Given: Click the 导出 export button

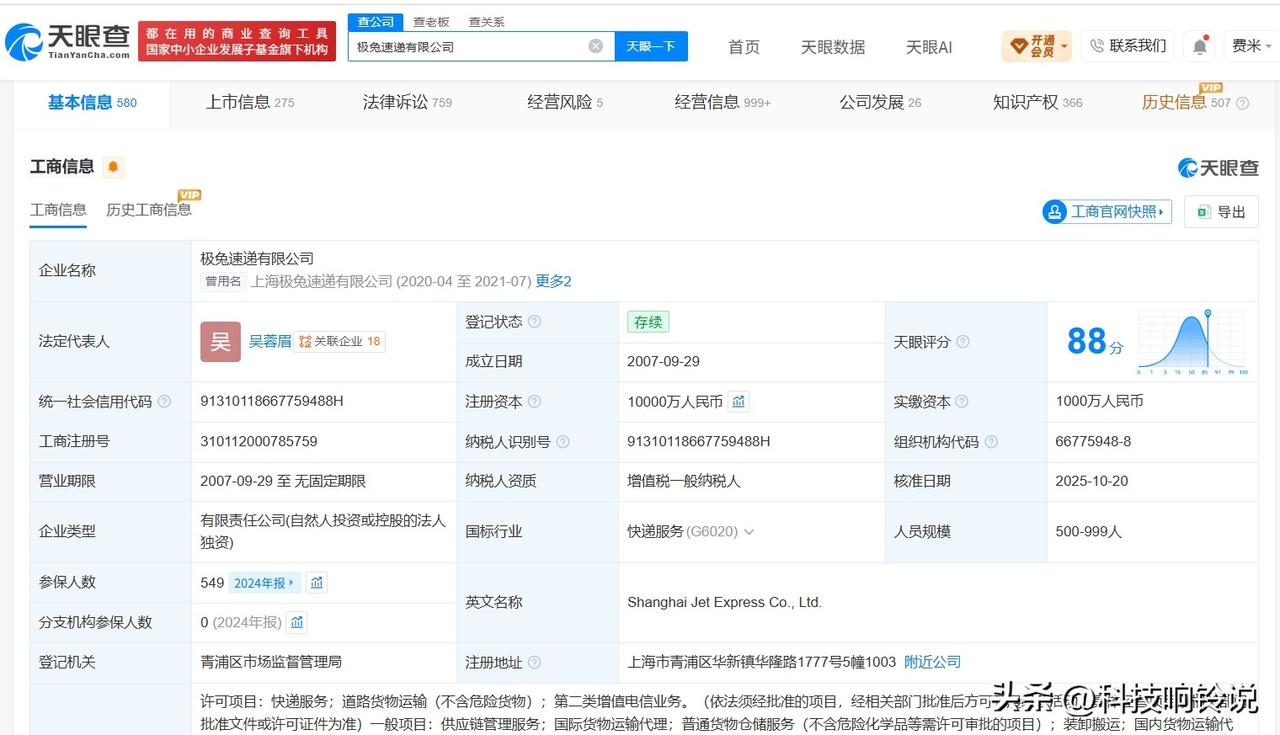Looking at the screenshot, I should [x=1221, y=212].
